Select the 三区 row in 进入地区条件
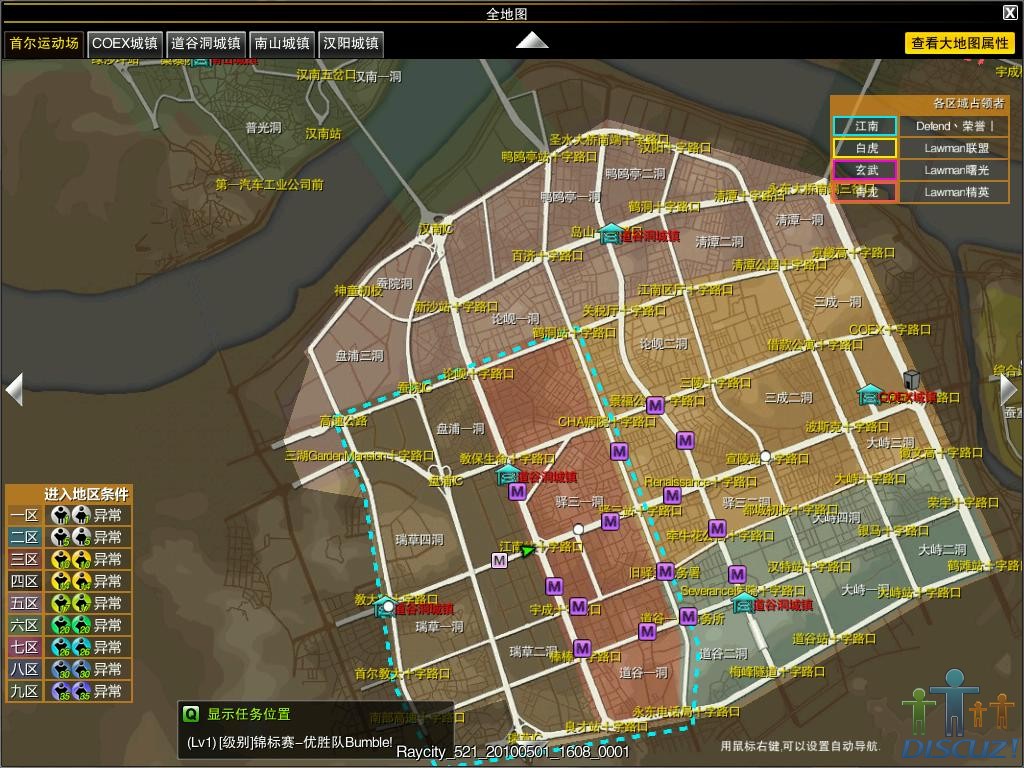The width and height of the screenshot is (1024, 768). (69, 559)
